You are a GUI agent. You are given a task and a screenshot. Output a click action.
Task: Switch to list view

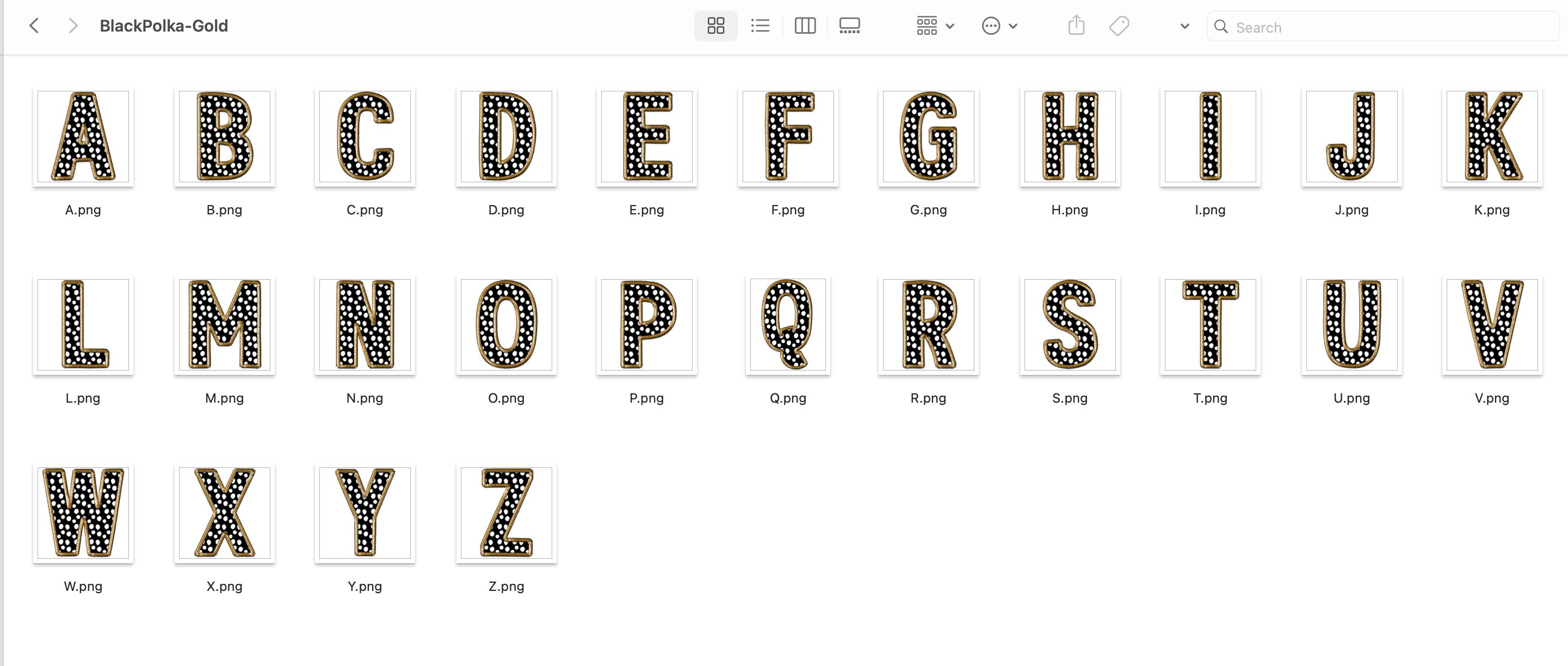pos(760,26)
